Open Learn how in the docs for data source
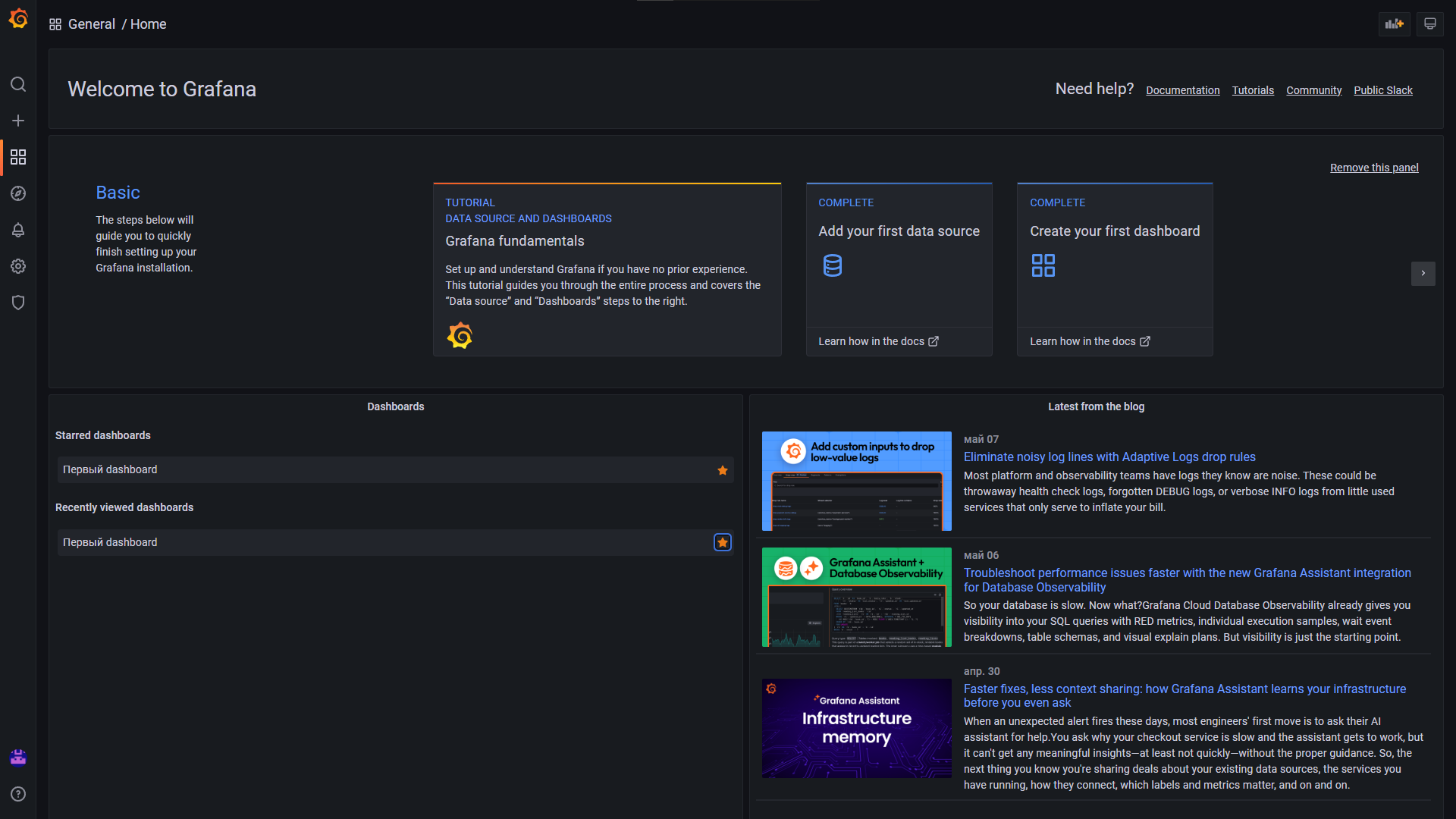 pyautogui.click(x=878, y=341)
